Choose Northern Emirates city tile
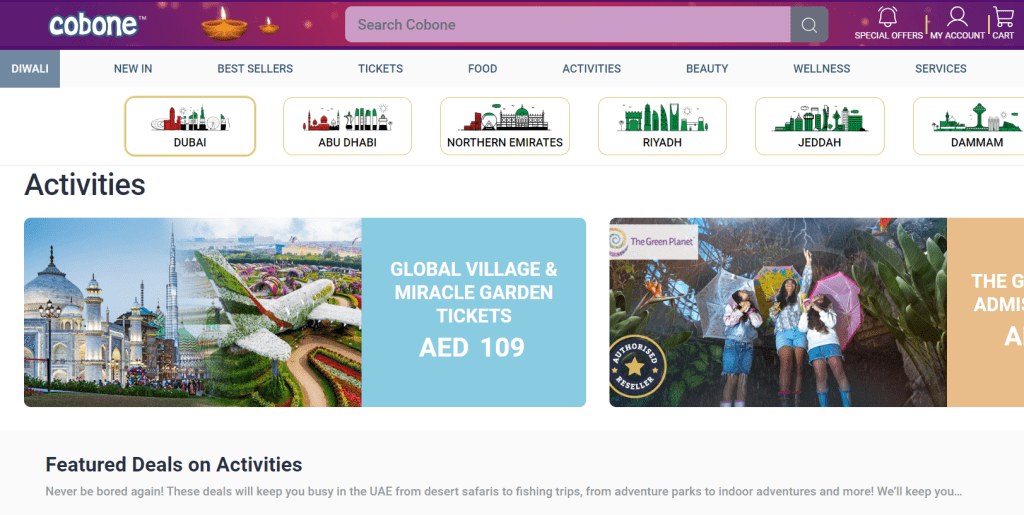 505,126
